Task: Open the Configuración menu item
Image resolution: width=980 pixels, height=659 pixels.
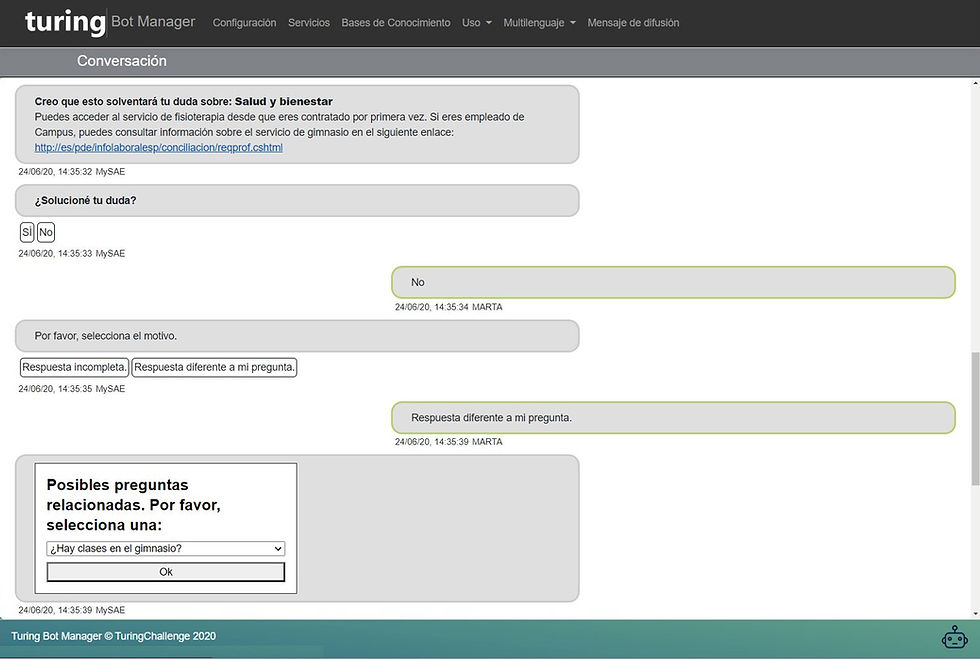Action: click(244, 23)
